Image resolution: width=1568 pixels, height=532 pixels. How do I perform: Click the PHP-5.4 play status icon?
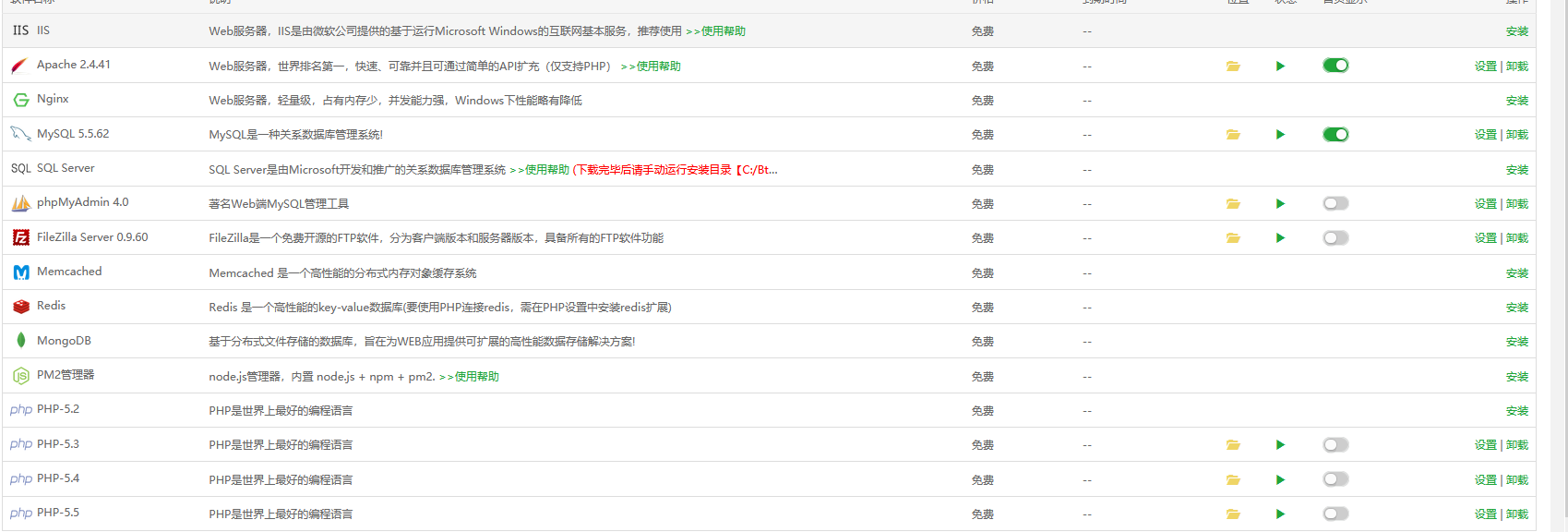1280,479
